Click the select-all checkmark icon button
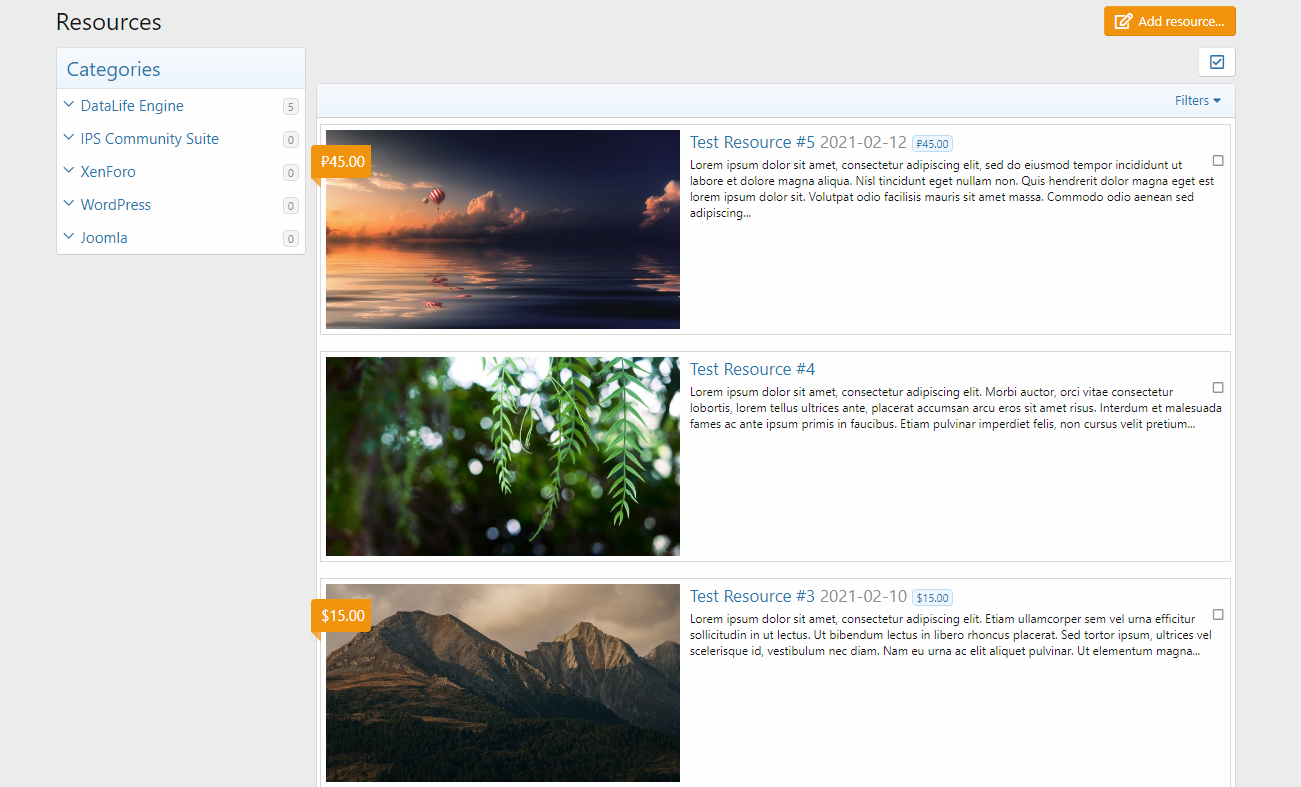 point(1217,62)
